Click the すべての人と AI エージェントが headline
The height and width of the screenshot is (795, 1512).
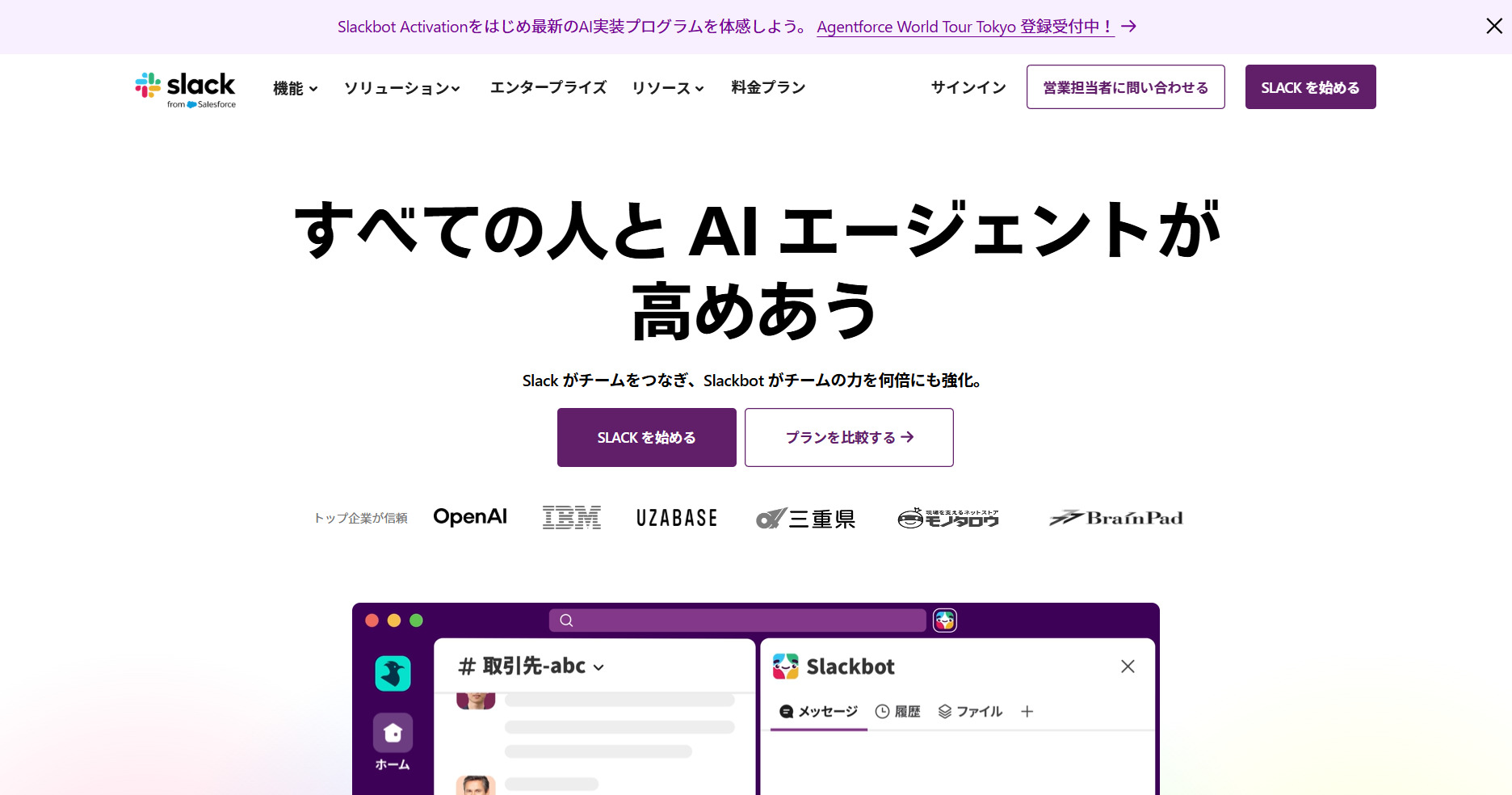(x=756, y=231)
